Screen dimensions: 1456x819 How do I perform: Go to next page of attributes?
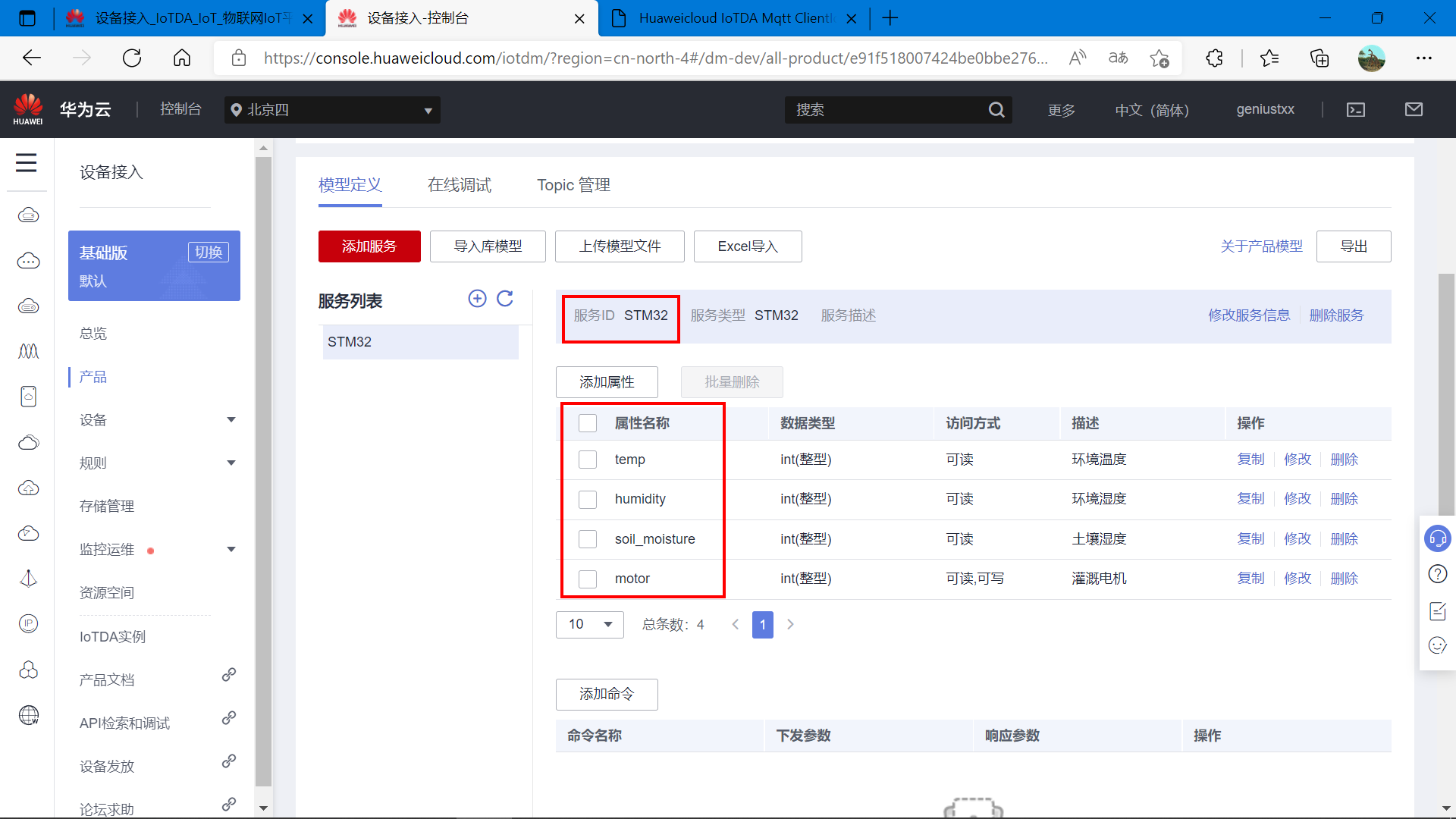tap(790, 624)
